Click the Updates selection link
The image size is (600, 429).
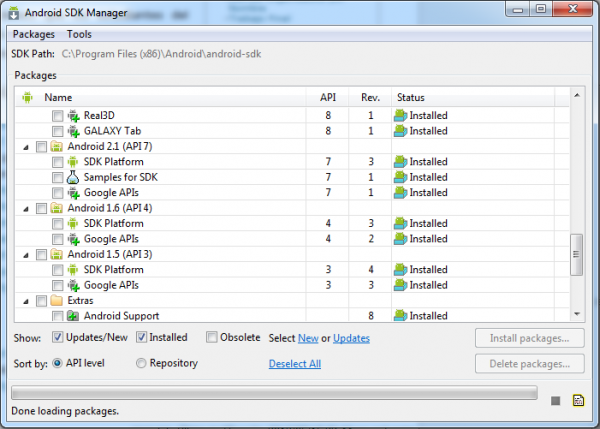click(351, 338)
